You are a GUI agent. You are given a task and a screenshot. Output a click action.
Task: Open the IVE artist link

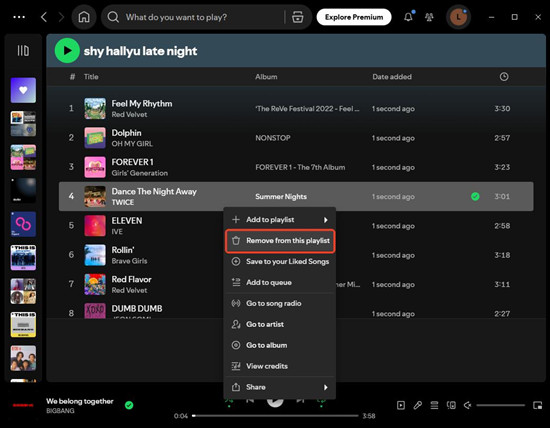117,232
